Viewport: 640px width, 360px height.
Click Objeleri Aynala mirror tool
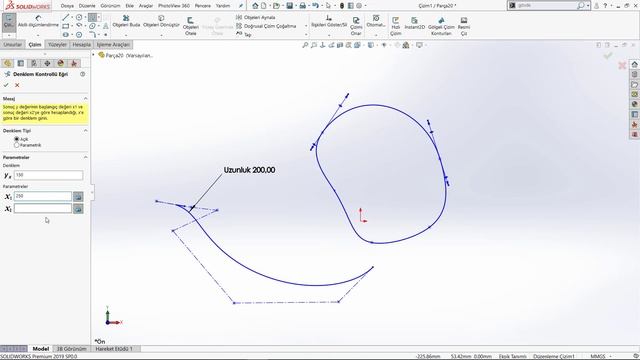(256, 18)
